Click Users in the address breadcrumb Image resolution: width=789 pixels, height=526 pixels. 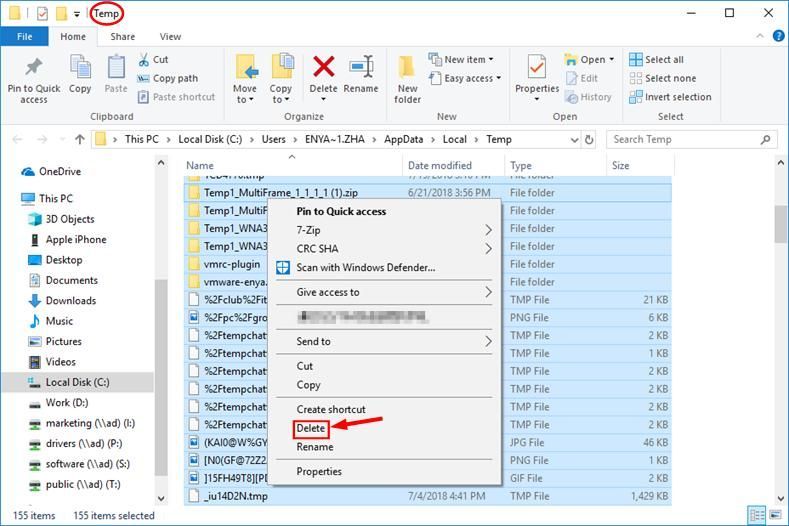(273, 139)
